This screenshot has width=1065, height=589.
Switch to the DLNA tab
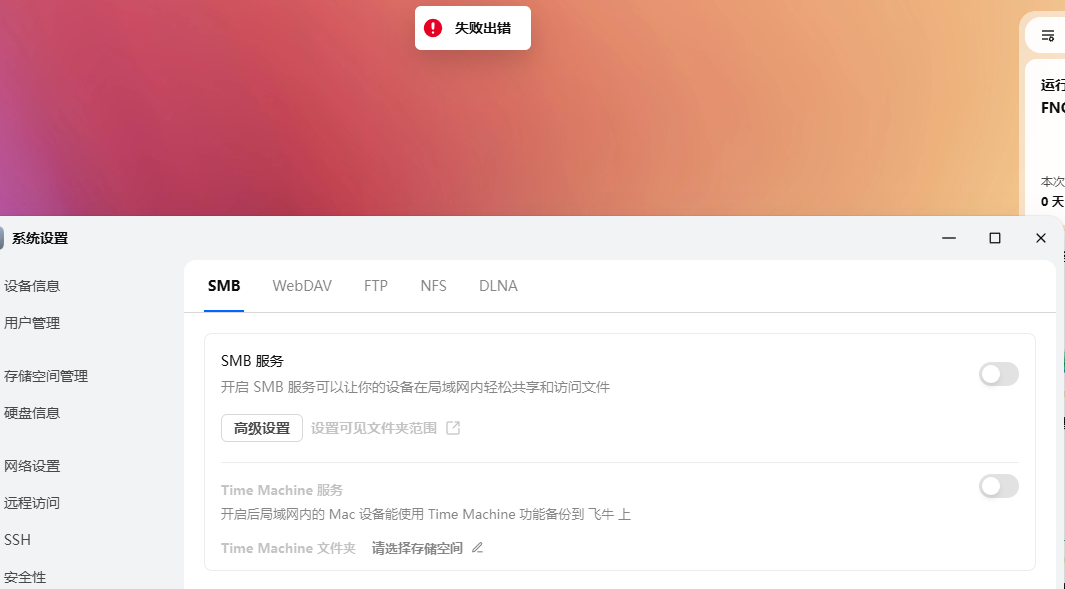498,285
